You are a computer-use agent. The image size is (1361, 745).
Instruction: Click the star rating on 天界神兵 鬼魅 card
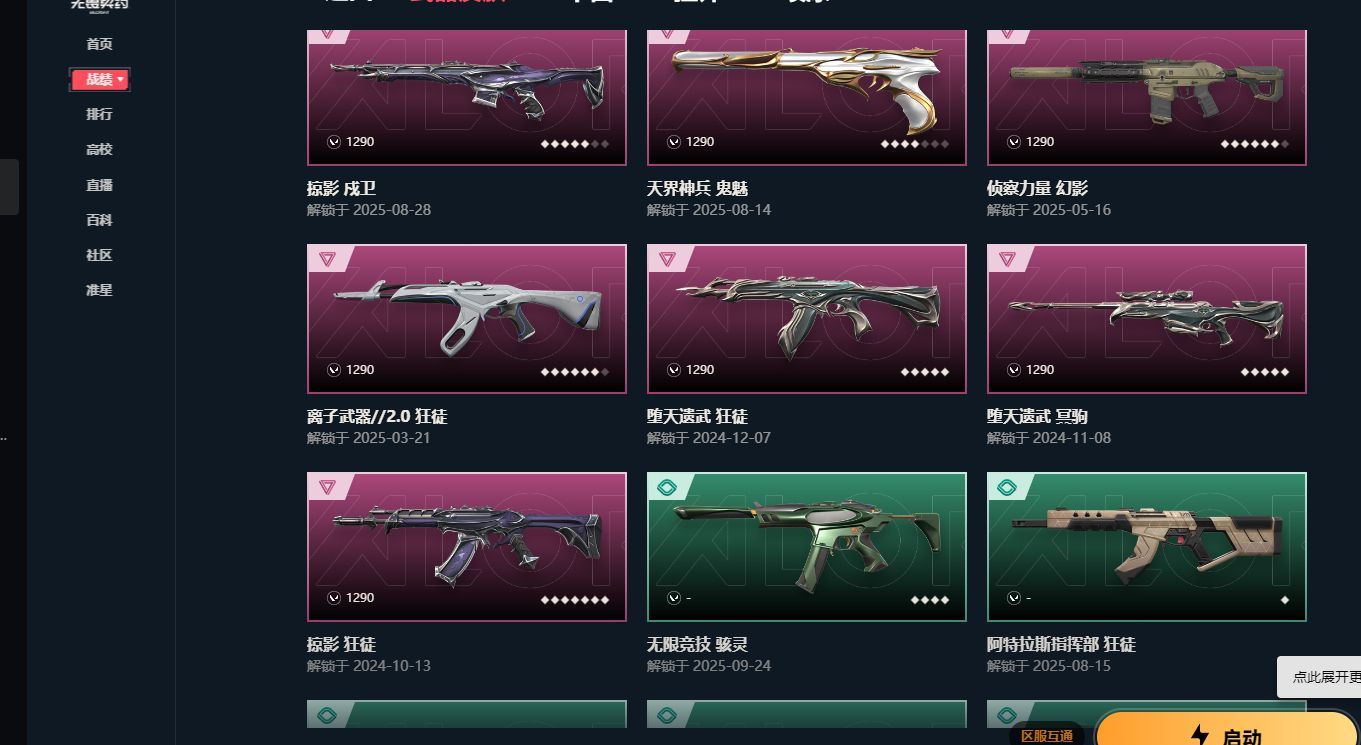(x=915, y=144)
